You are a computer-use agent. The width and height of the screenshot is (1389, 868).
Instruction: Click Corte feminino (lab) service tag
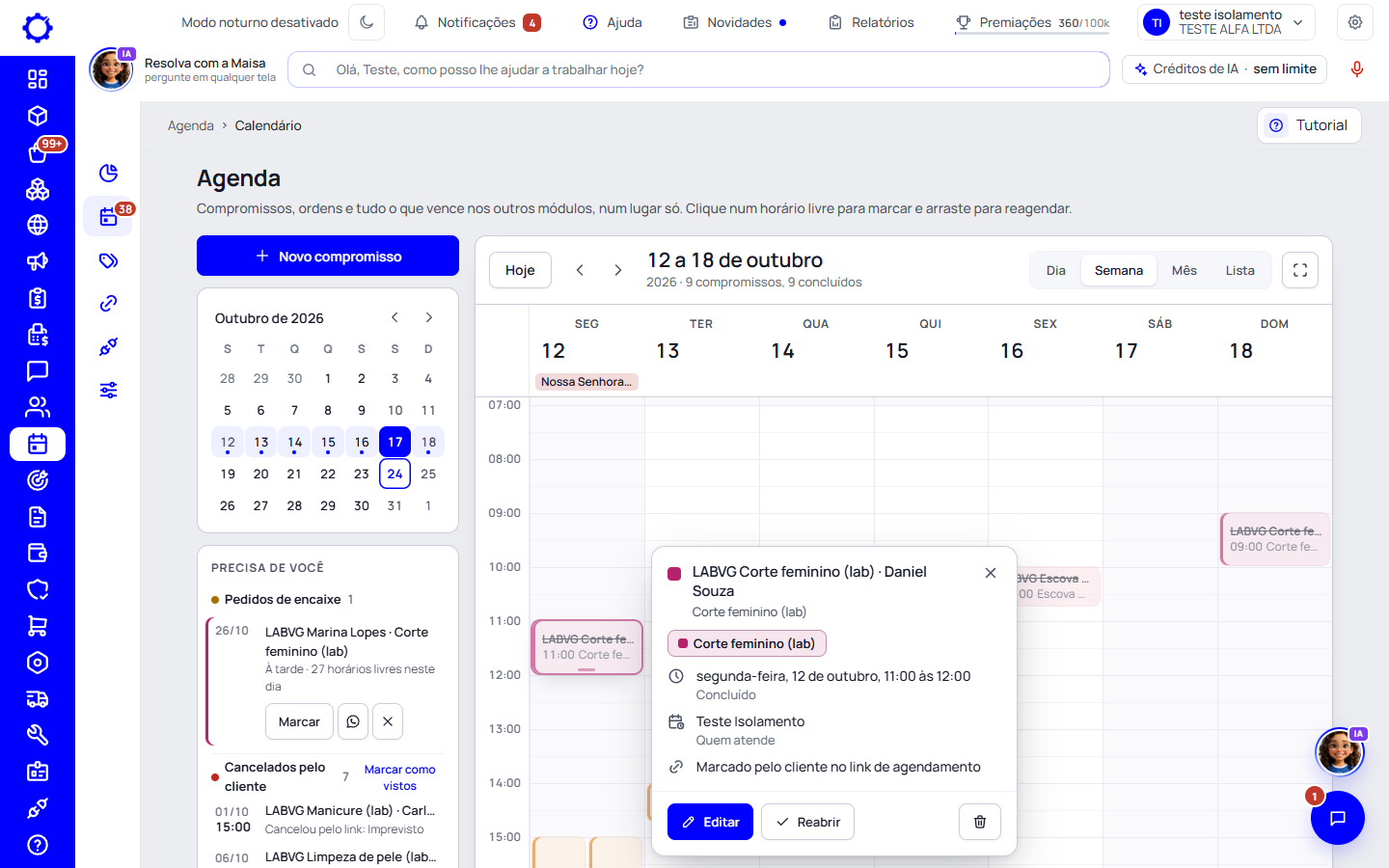click(x=747, y=643)
